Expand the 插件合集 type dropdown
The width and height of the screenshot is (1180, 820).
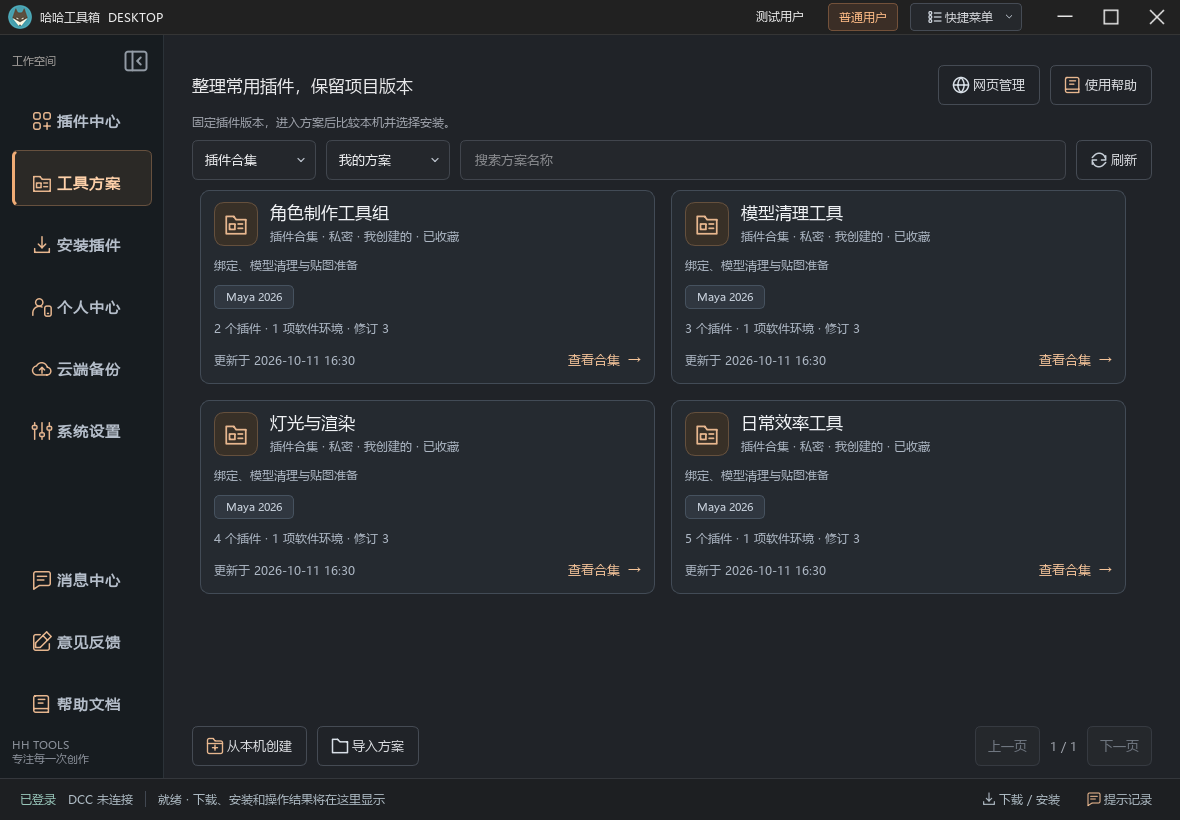click(x=254, y=160)
